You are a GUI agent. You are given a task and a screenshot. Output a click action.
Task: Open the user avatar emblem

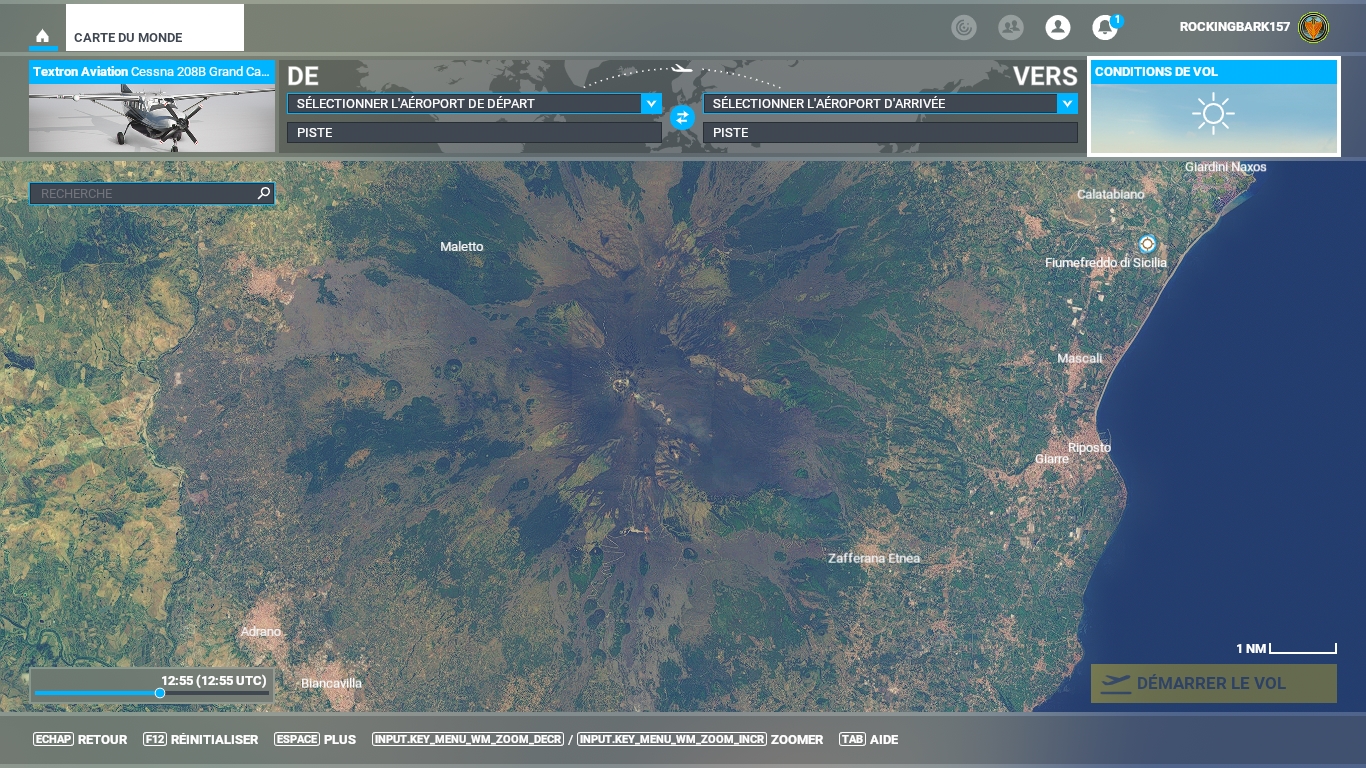coord(1314,28)
